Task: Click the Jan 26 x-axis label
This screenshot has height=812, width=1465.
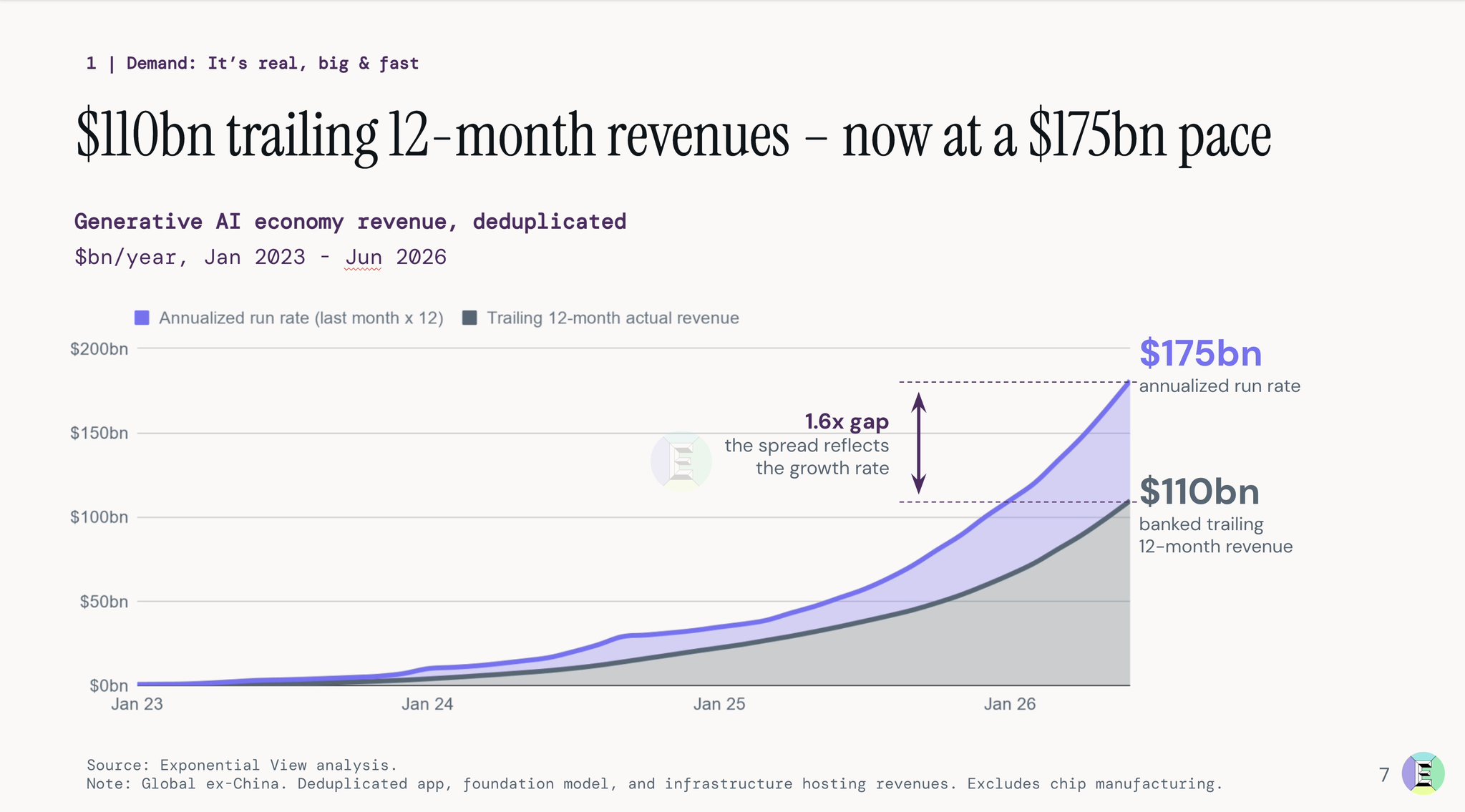Action: tap(1010, 704)
